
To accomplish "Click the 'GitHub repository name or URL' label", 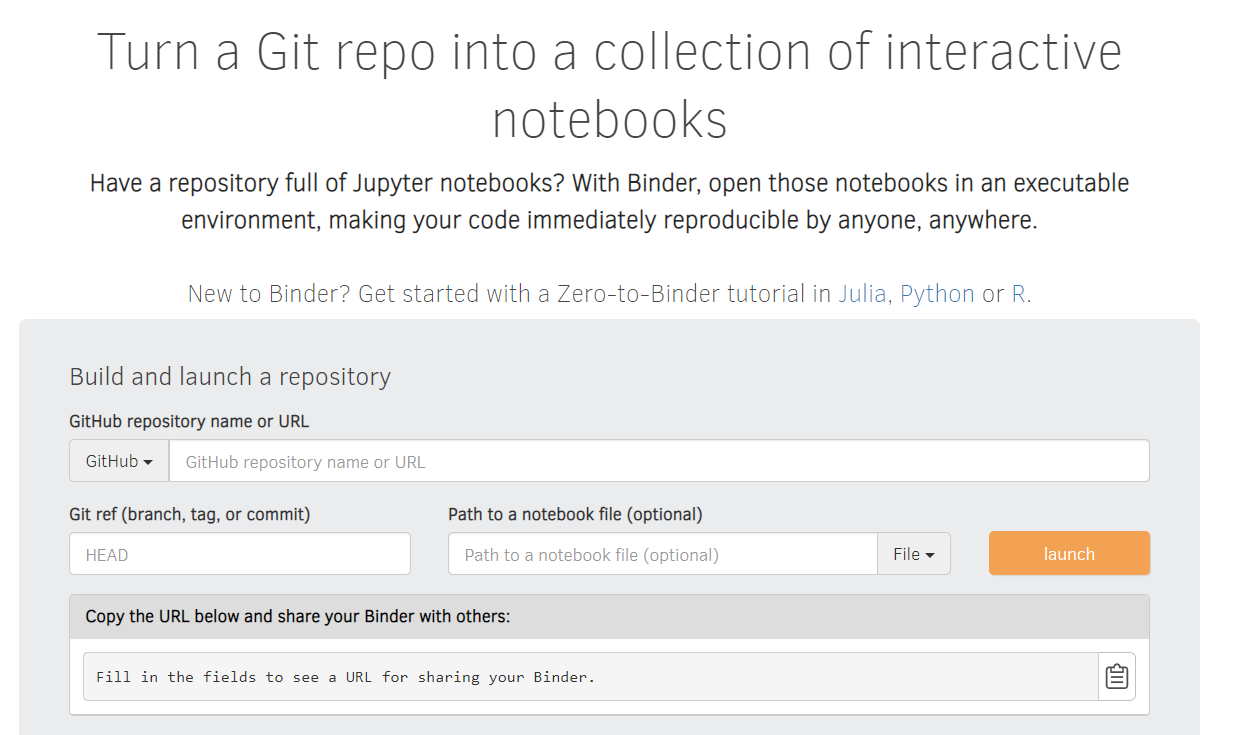I will click(189, 421).
